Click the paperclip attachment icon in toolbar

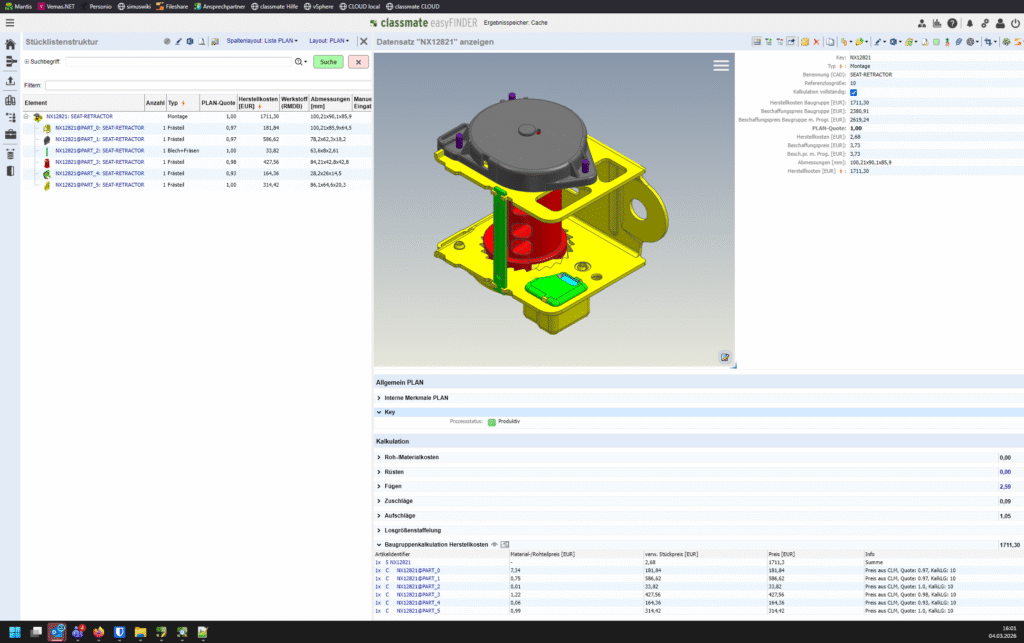[x=959, y=42]
